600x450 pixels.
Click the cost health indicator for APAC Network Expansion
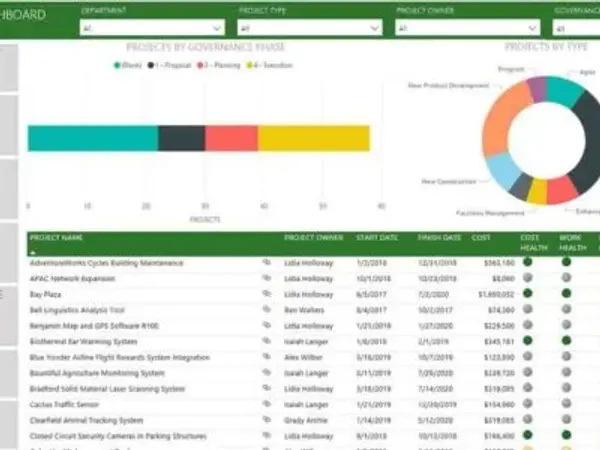point(527,278)
